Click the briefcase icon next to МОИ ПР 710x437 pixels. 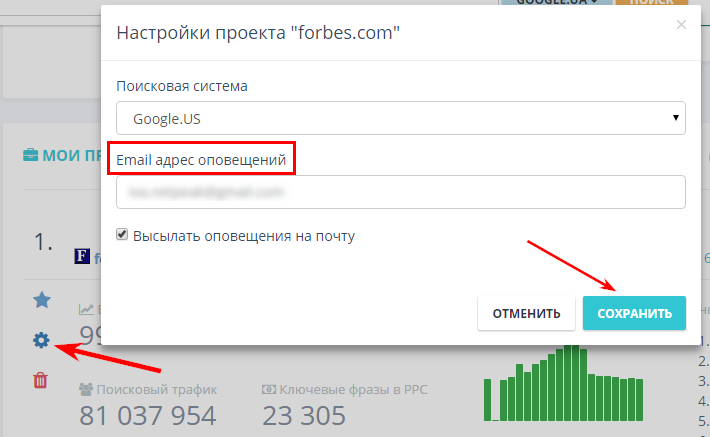pos(30,155)
